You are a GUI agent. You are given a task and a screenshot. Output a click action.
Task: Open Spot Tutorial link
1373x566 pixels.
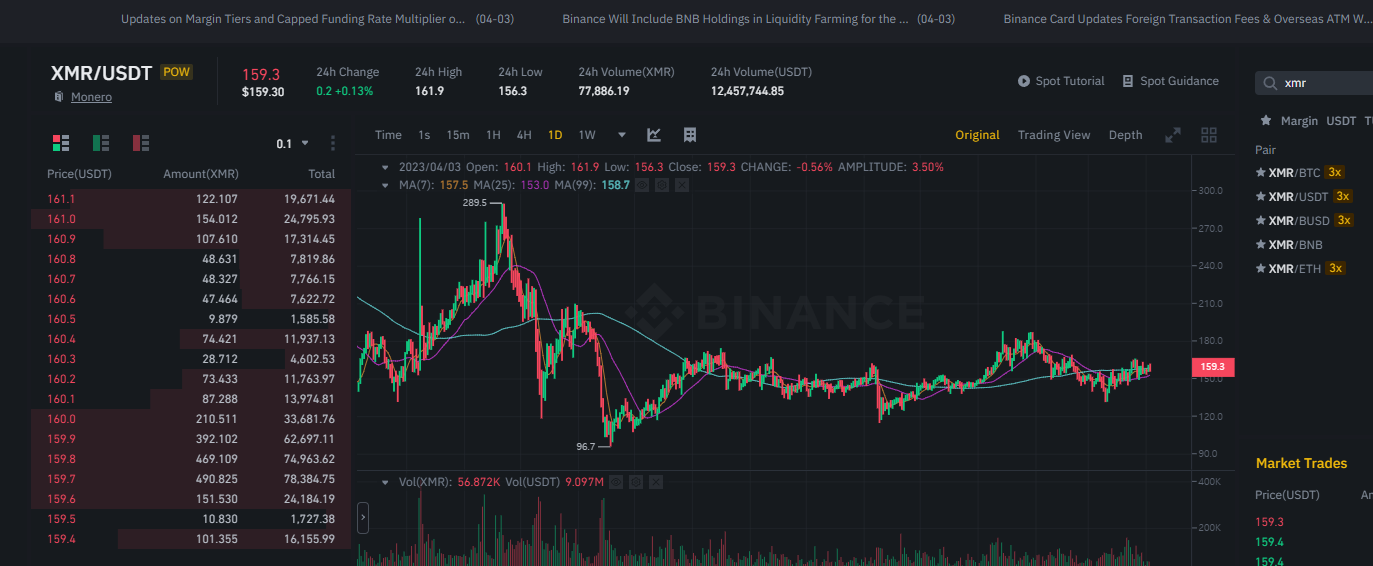(1070, 81)
